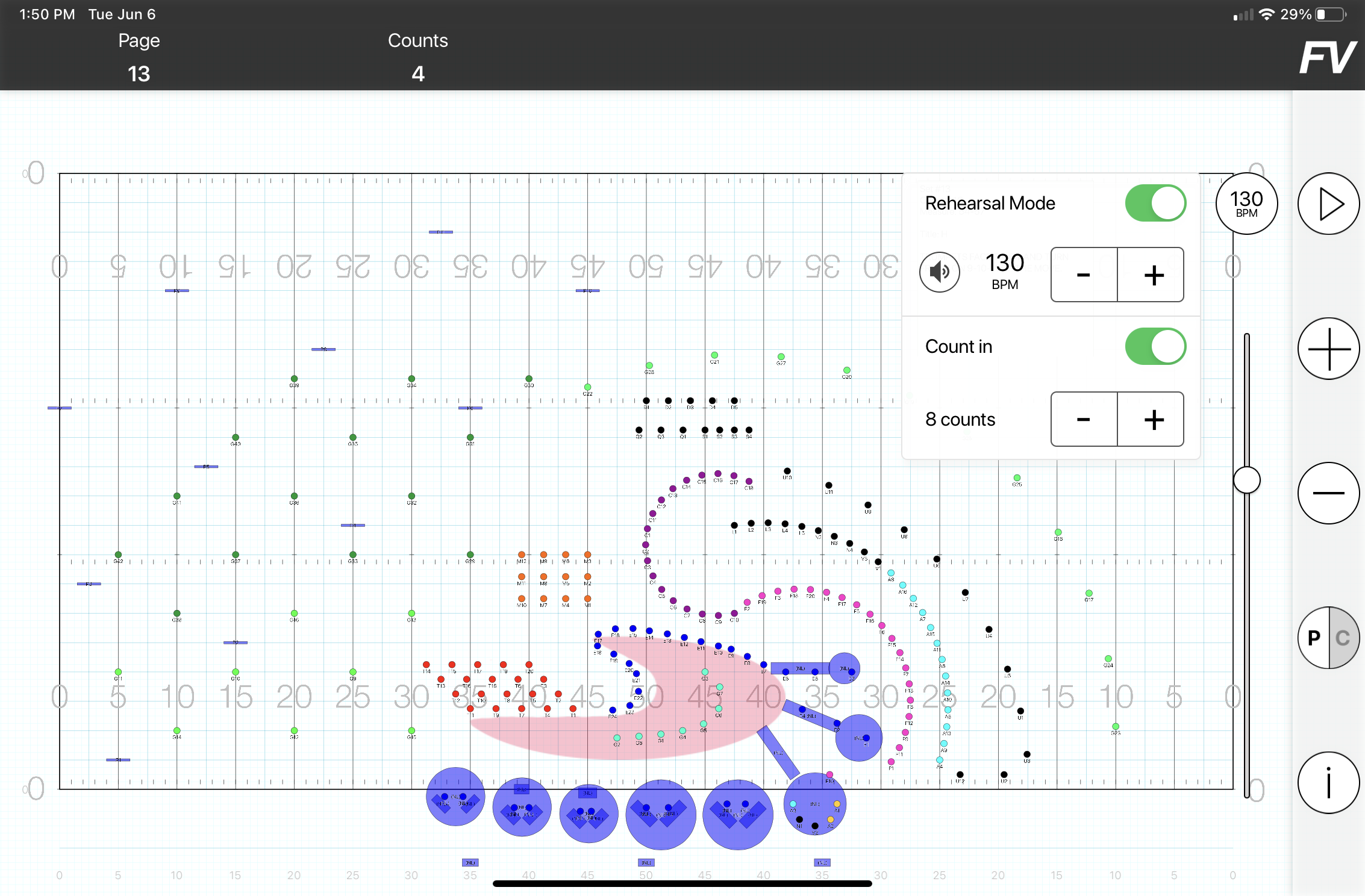Tap the play button
The image size is (1365, 896).
pyautogui.click(x=1328, y=204)
